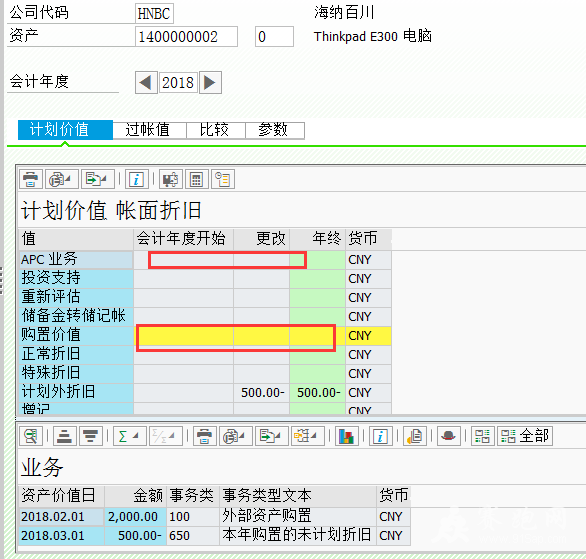This screenshot has width=586, height=559.
Task: Click the details magnifier icon in lower toolbar
Action: [31, 436]
